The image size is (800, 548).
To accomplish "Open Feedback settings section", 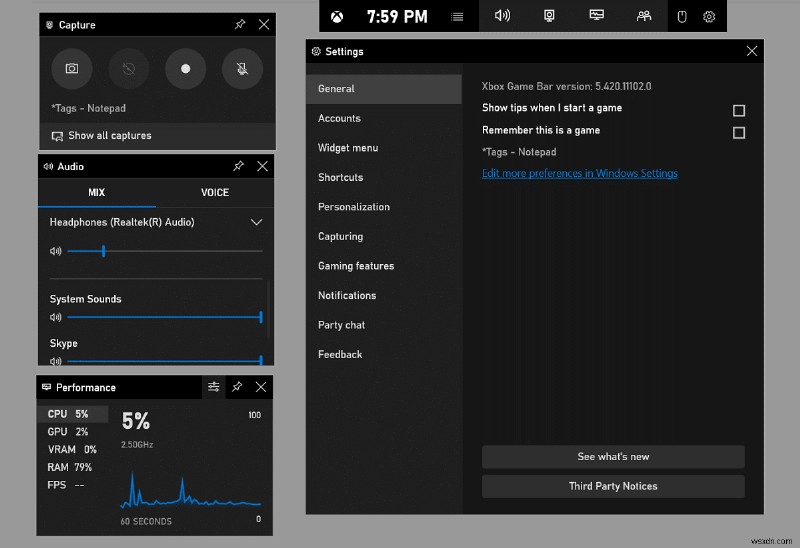I will 384,355.
